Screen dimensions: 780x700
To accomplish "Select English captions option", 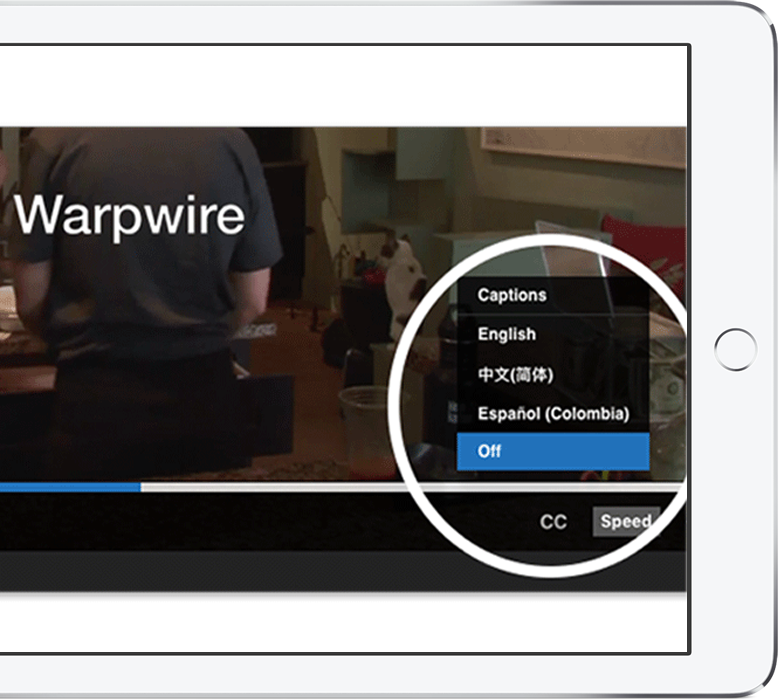I will [553, 334].
